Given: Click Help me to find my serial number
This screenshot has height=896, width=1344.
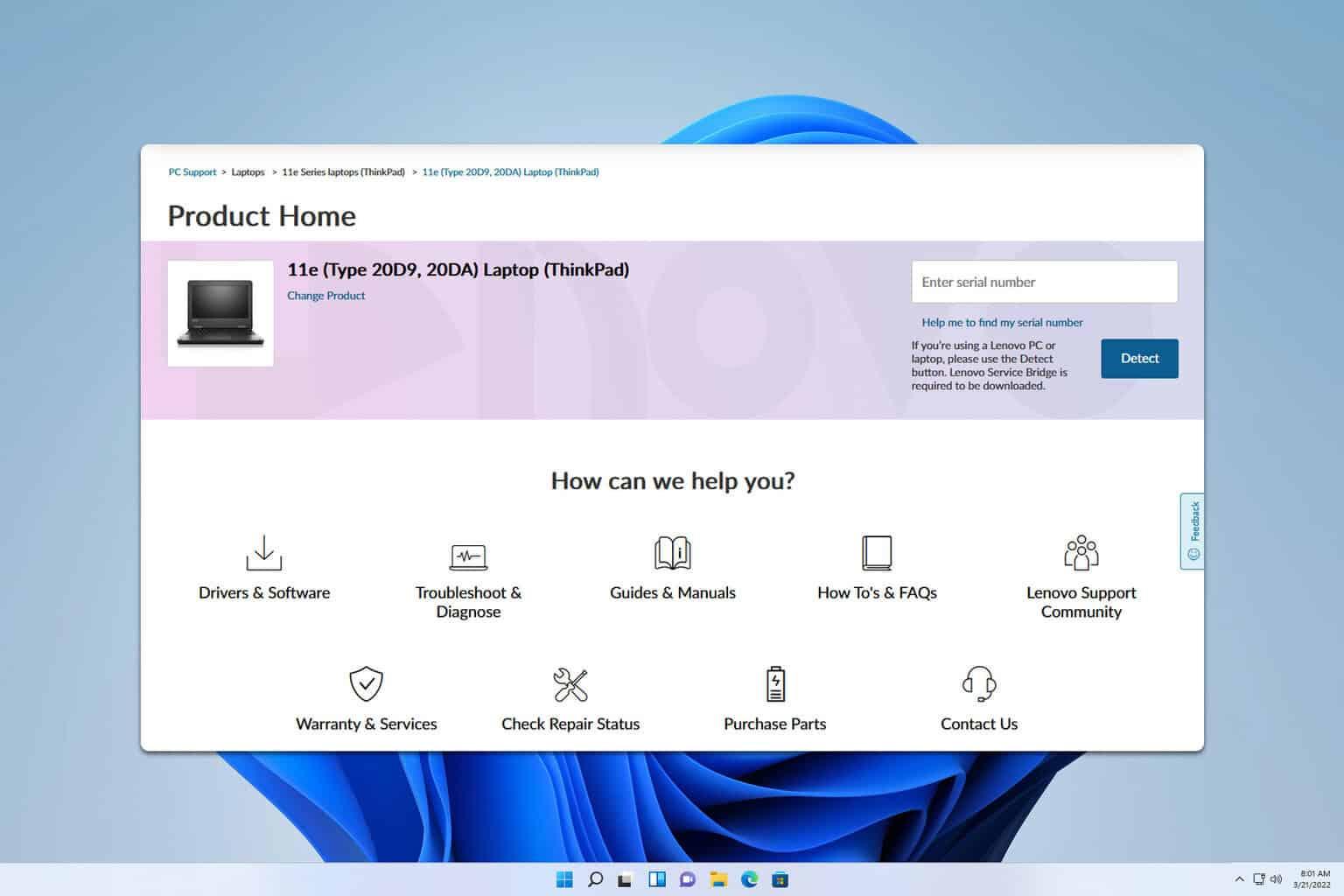Looking at the screenshot, I should click(1001, 322).
